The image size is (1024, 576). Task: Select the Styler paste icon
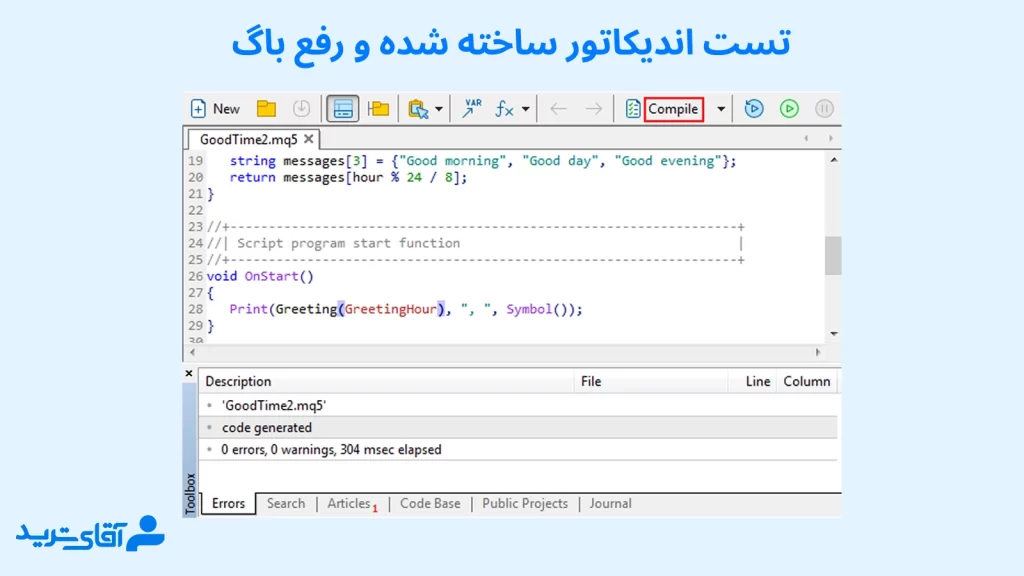tap(418, 108)
